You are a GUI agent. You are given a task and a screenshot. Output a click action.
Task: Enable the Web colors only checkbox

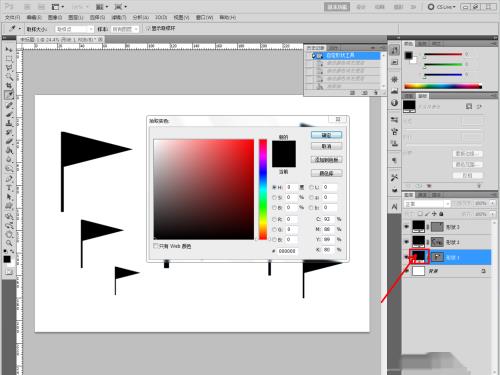[x=155, y=246]
